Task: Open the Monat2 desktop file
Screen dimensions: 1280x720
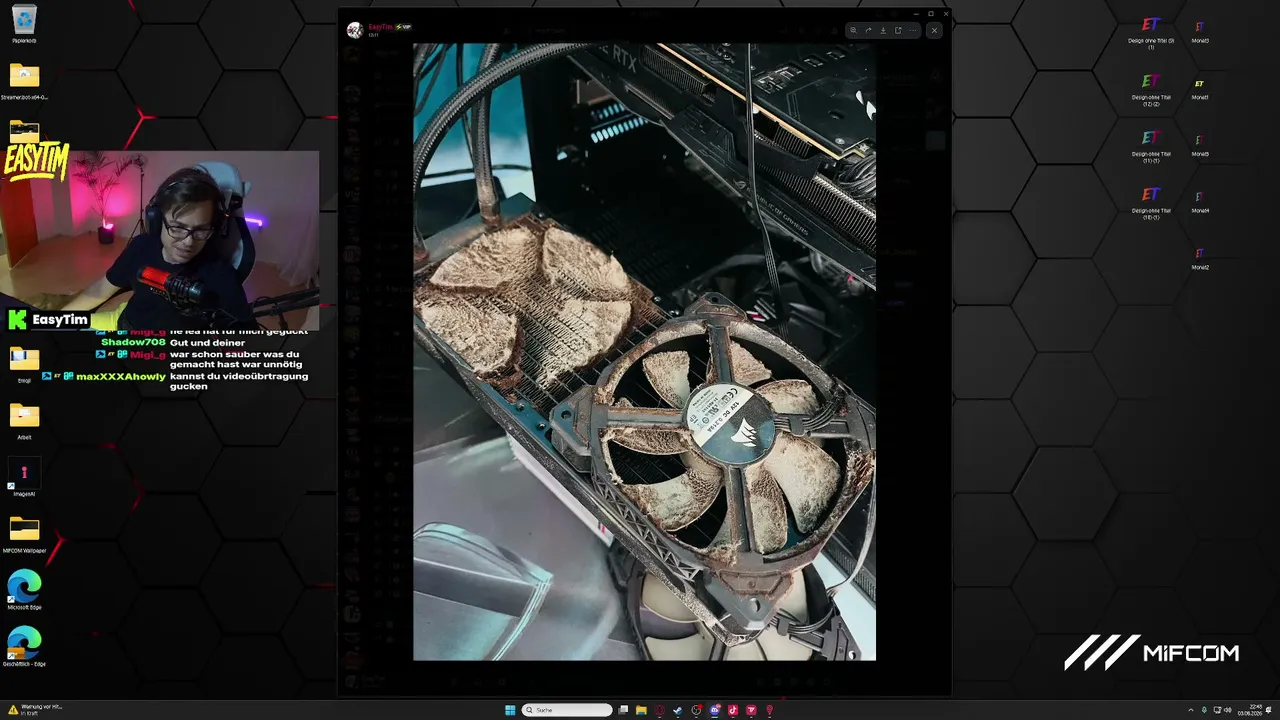Action: pyautogui.click(x=1200, y=259)
